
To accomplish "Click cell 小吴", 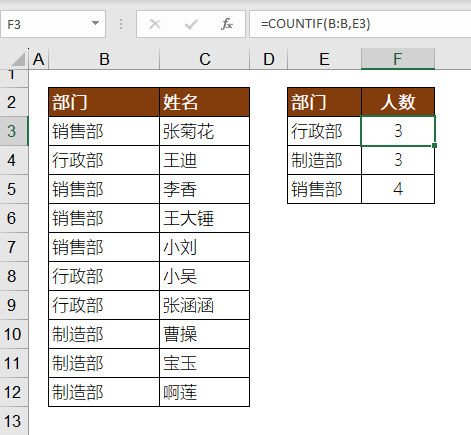I will coord(205,276).
